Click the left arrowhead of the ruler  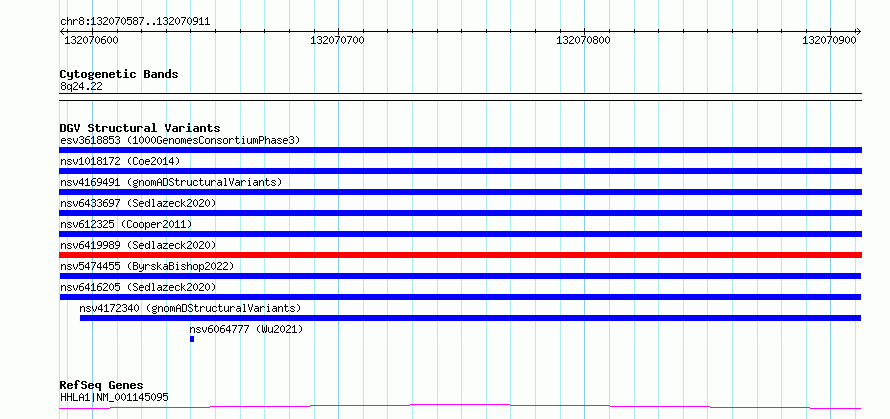click(62, 31)
